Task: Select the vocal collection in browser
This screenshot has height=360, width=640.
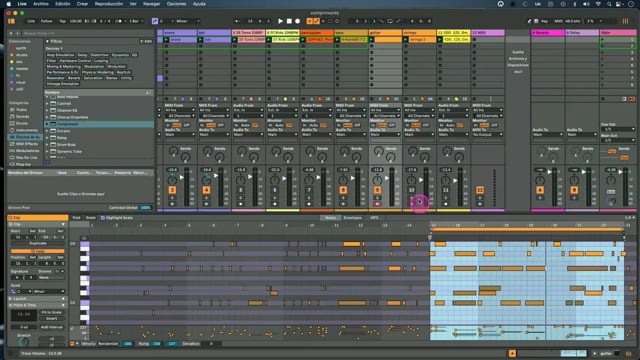Action: (20, 82)
